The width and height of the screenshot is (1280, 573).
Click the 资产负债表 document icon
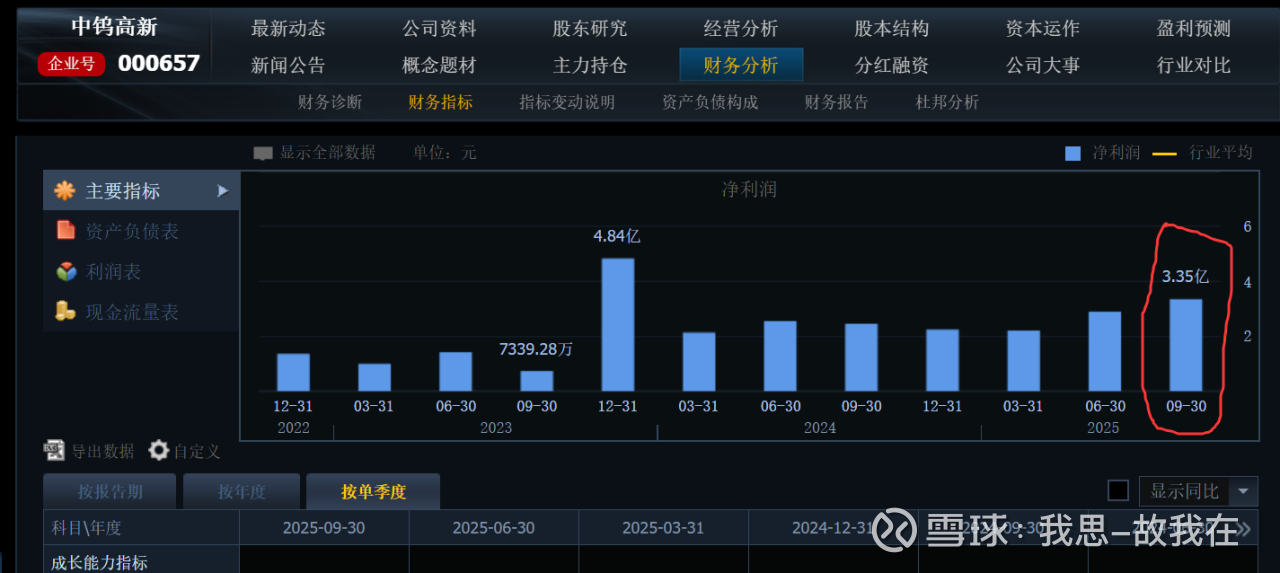[x=66, y=230]
